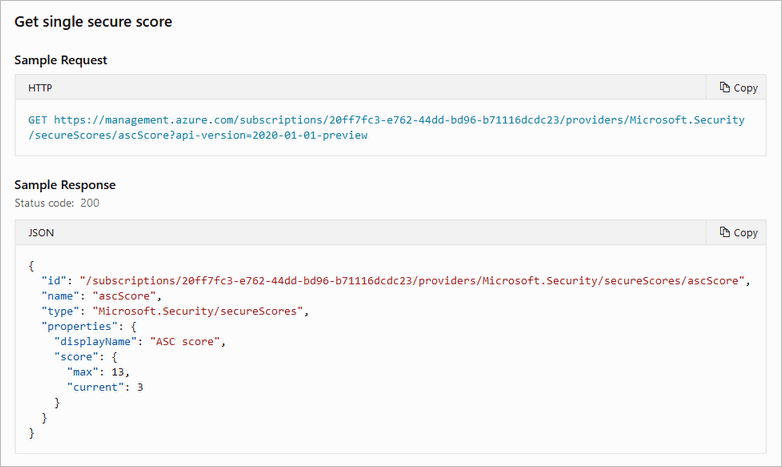The height and width of the screenshot is (467, 782).
Task: Click the copy icon in the JSON response block
Action: tap(725, 233)
